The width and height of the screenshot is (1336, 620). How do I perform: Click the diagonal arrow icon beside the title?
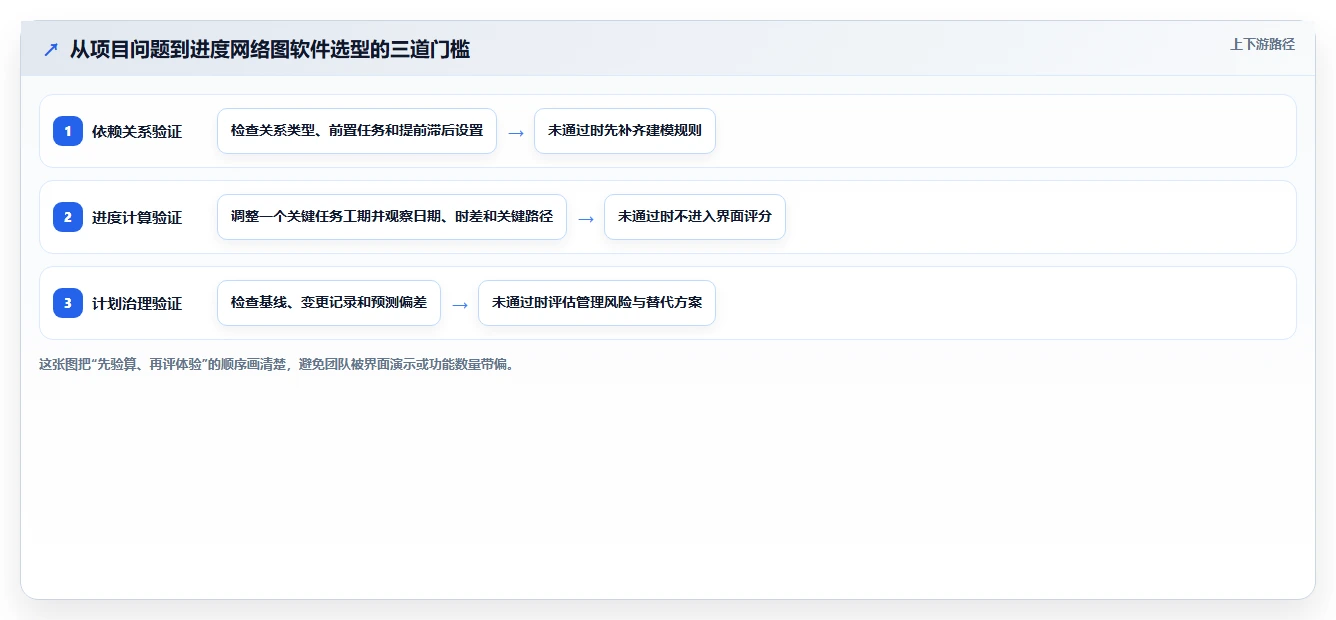point(50,49)
